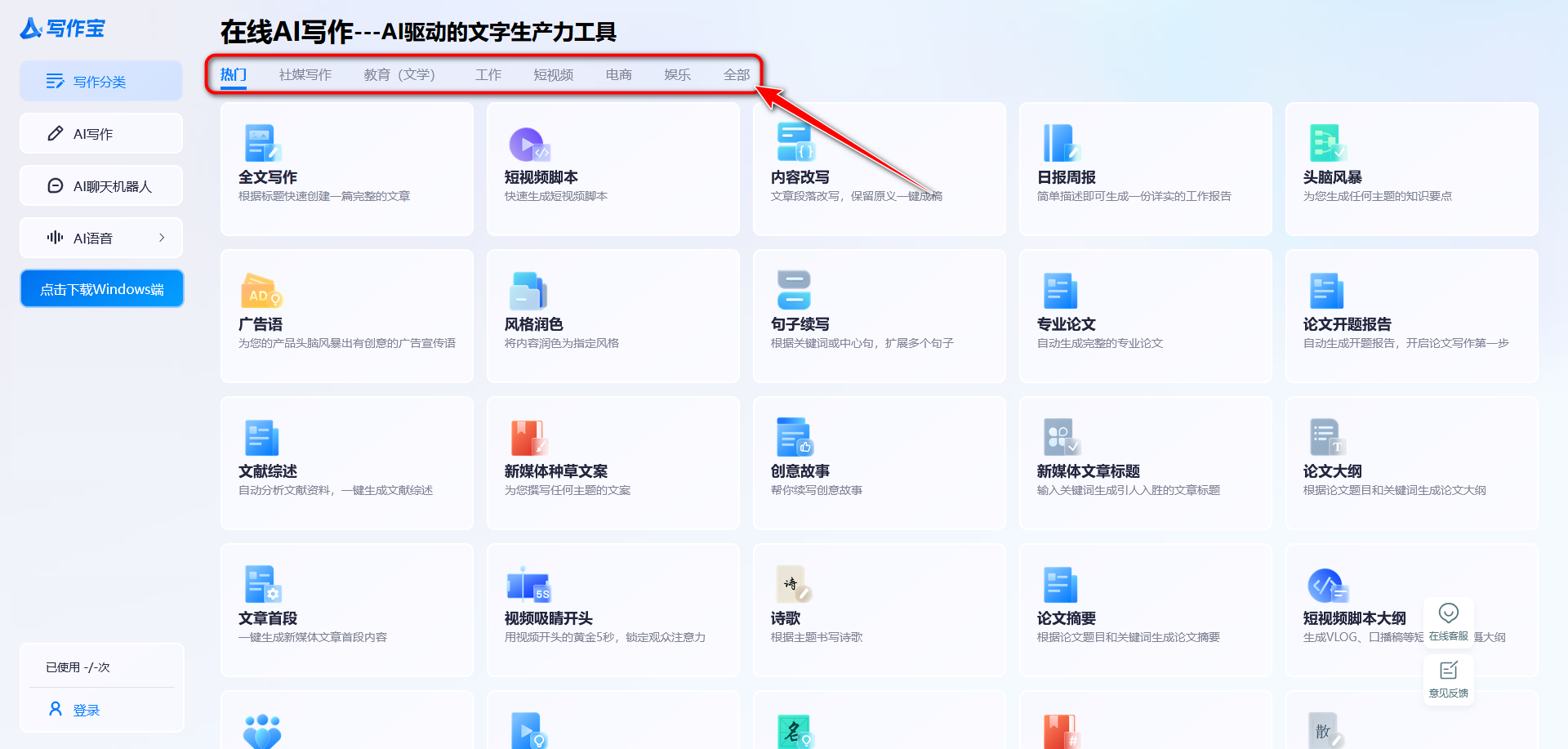1568x749 pixels.
Task: Open the 日报周报 report generator icon
Action: pos(1060,145)
